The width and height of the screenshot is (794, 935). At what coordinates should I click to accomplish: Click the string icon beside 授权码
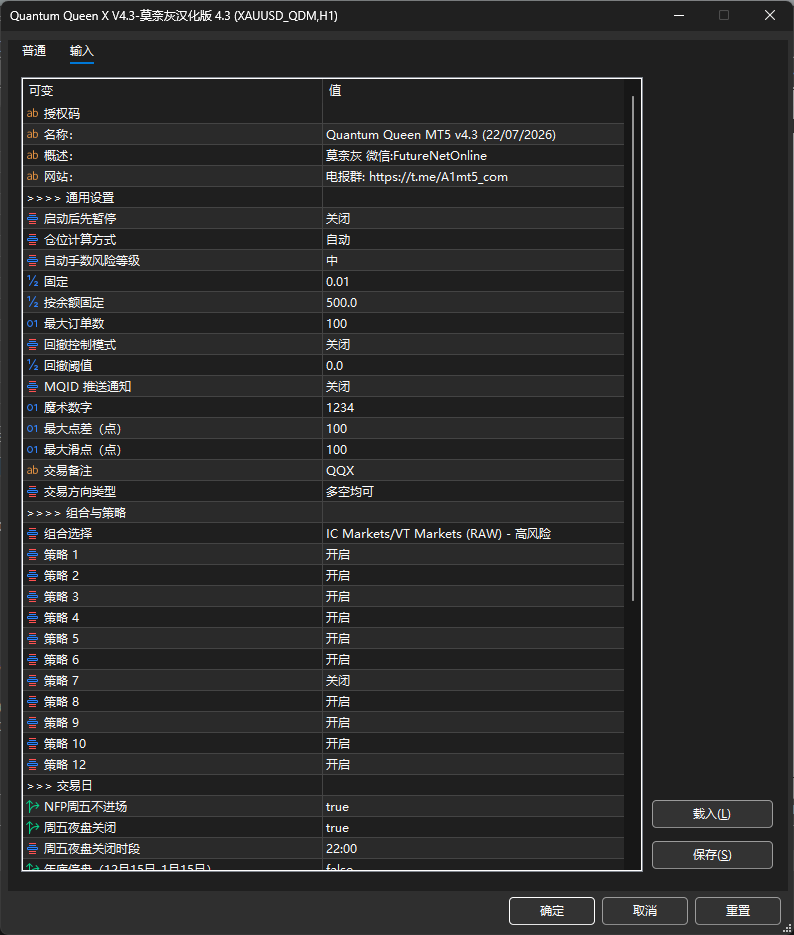tap(33, 113)
